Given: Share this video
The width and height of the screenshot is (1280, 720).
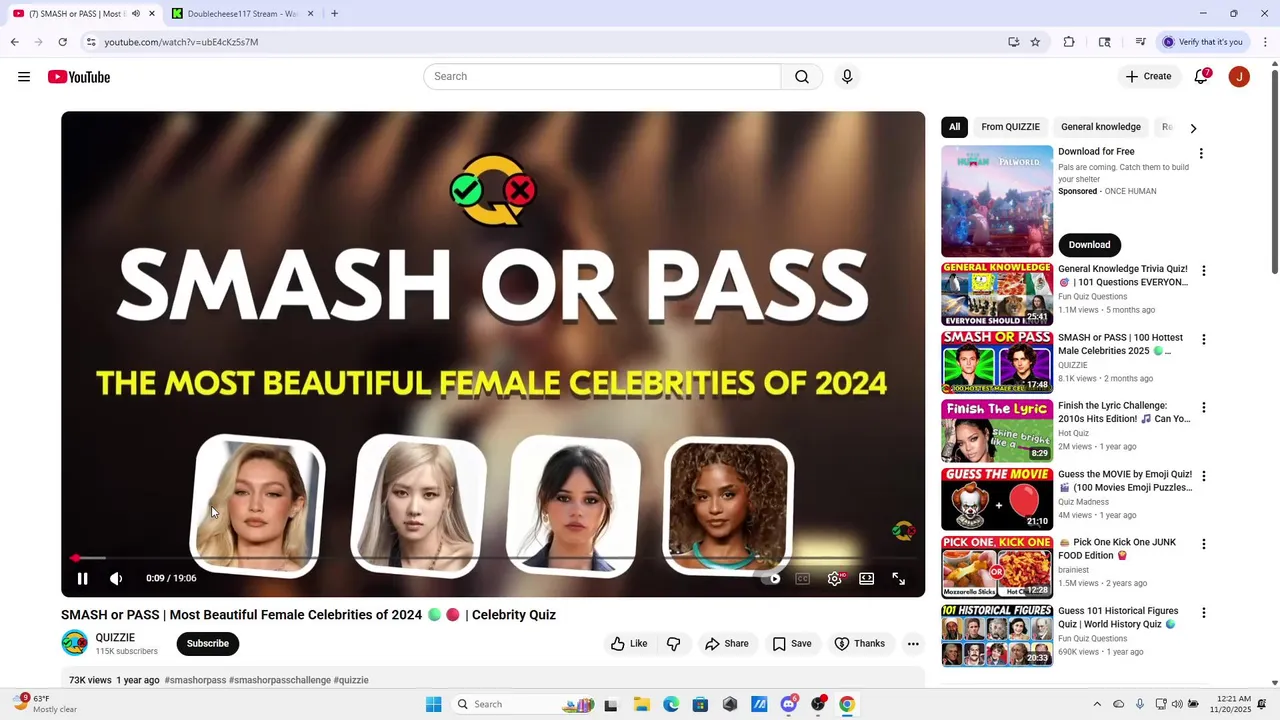Looking at the screenshot, I should click(727, 644).
